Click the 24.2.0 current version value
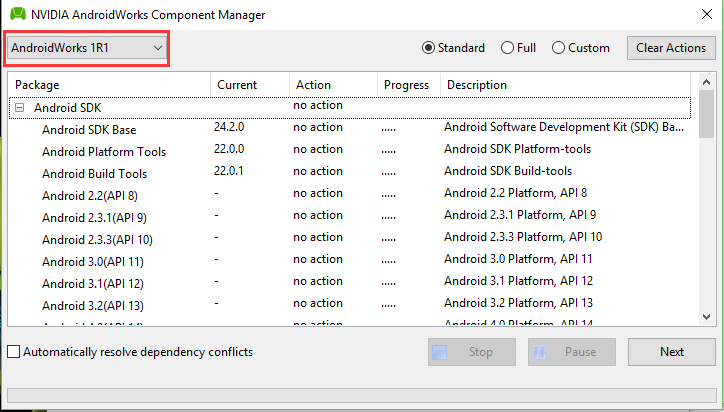This screenshot has height=412, width=724. (x=229, y=127)
